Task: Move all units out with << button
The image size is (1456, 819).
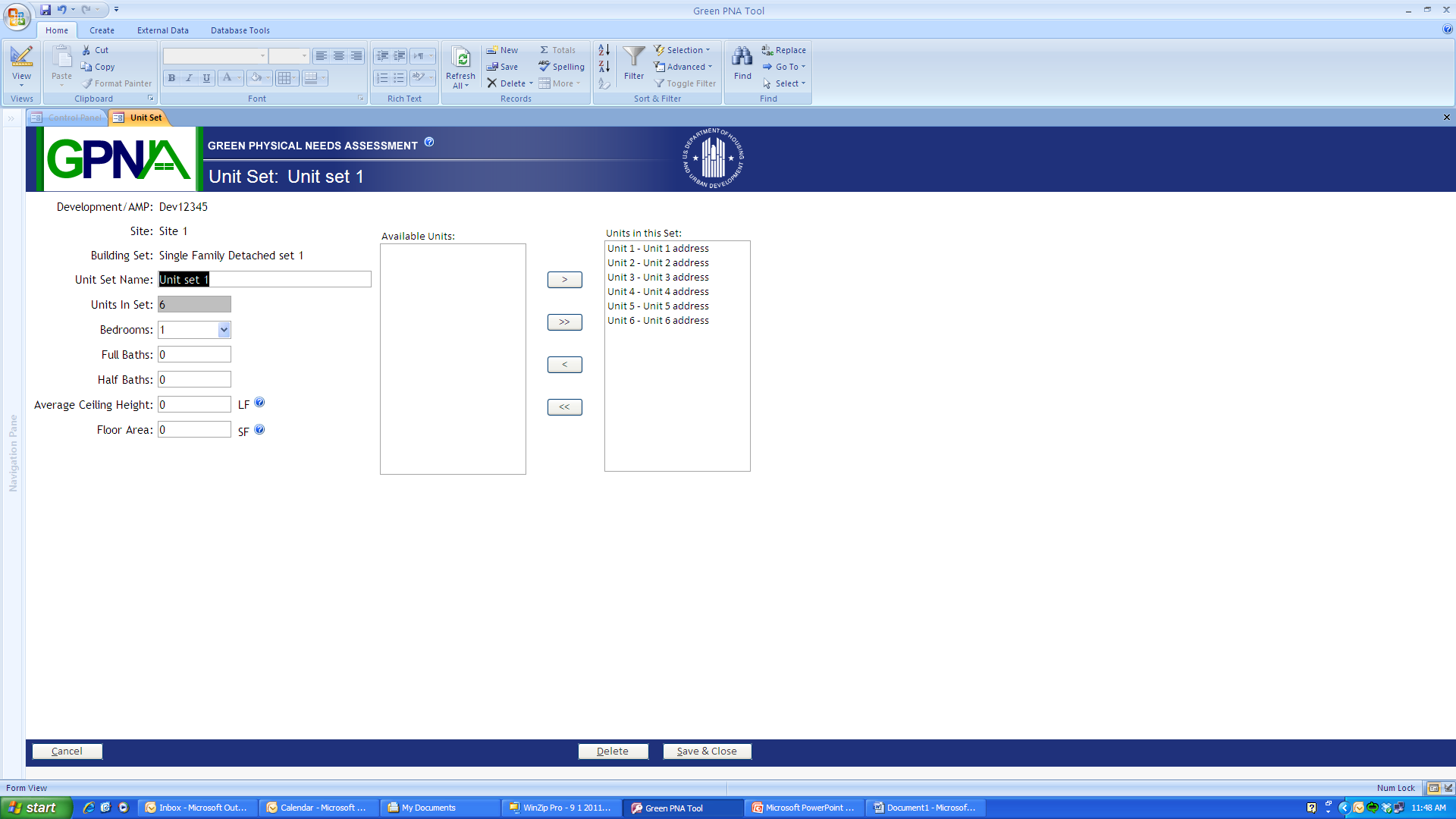Action: [564, 407]
